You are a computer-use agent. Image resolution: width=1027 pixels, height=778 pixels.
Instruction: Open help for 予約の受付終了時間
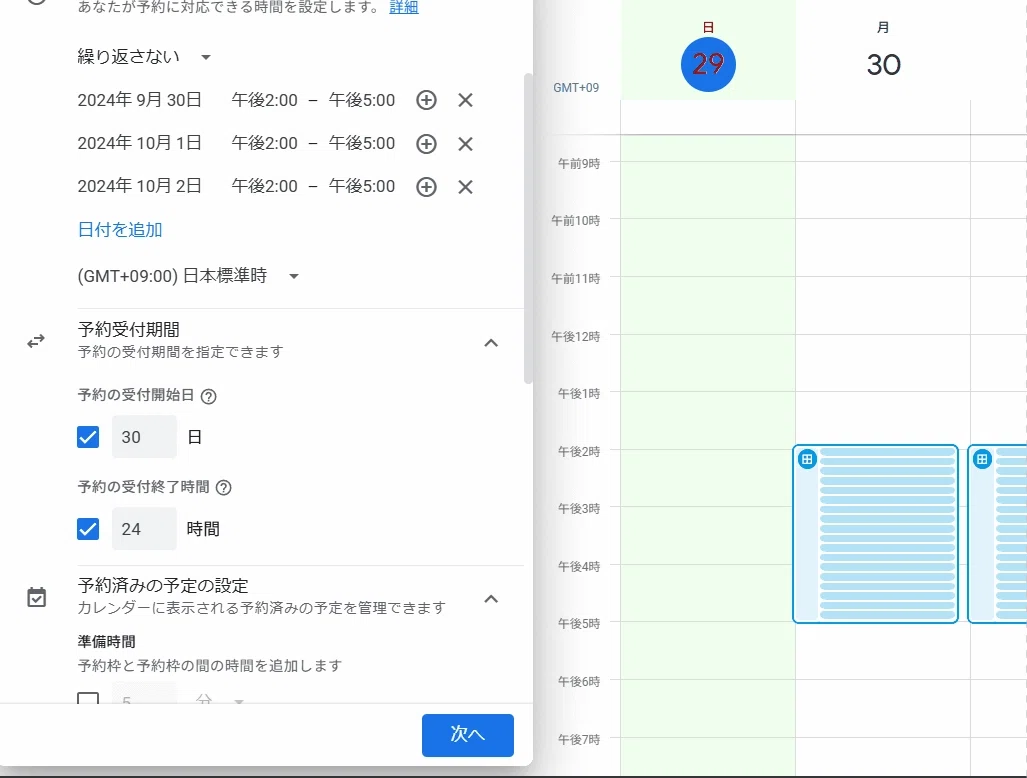(223, 488)
